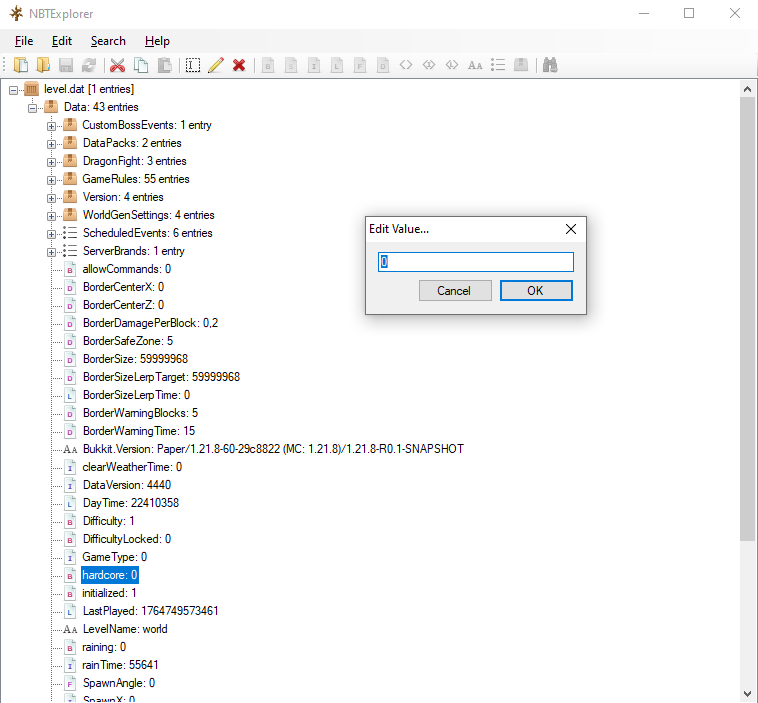Click the Cut scissors icon
This screenshot has height=703, width=758.
point(117,65)
